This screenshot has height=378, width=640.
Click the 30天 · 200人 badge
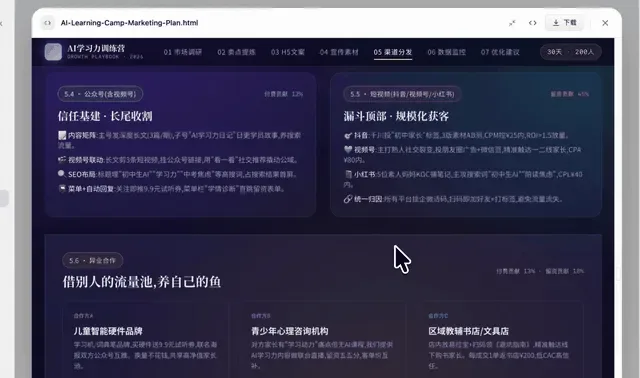click(x=570, y=52)
